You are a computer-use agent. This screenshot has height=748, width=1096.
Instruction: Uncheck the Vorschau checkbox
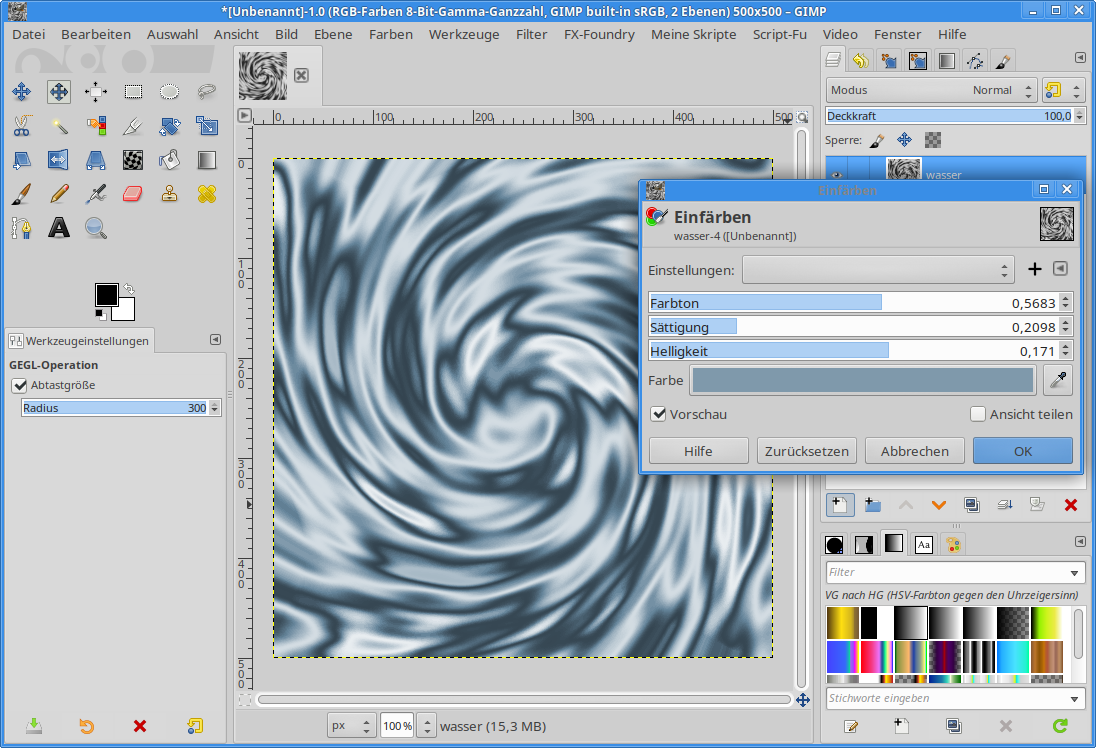(658, 414)
